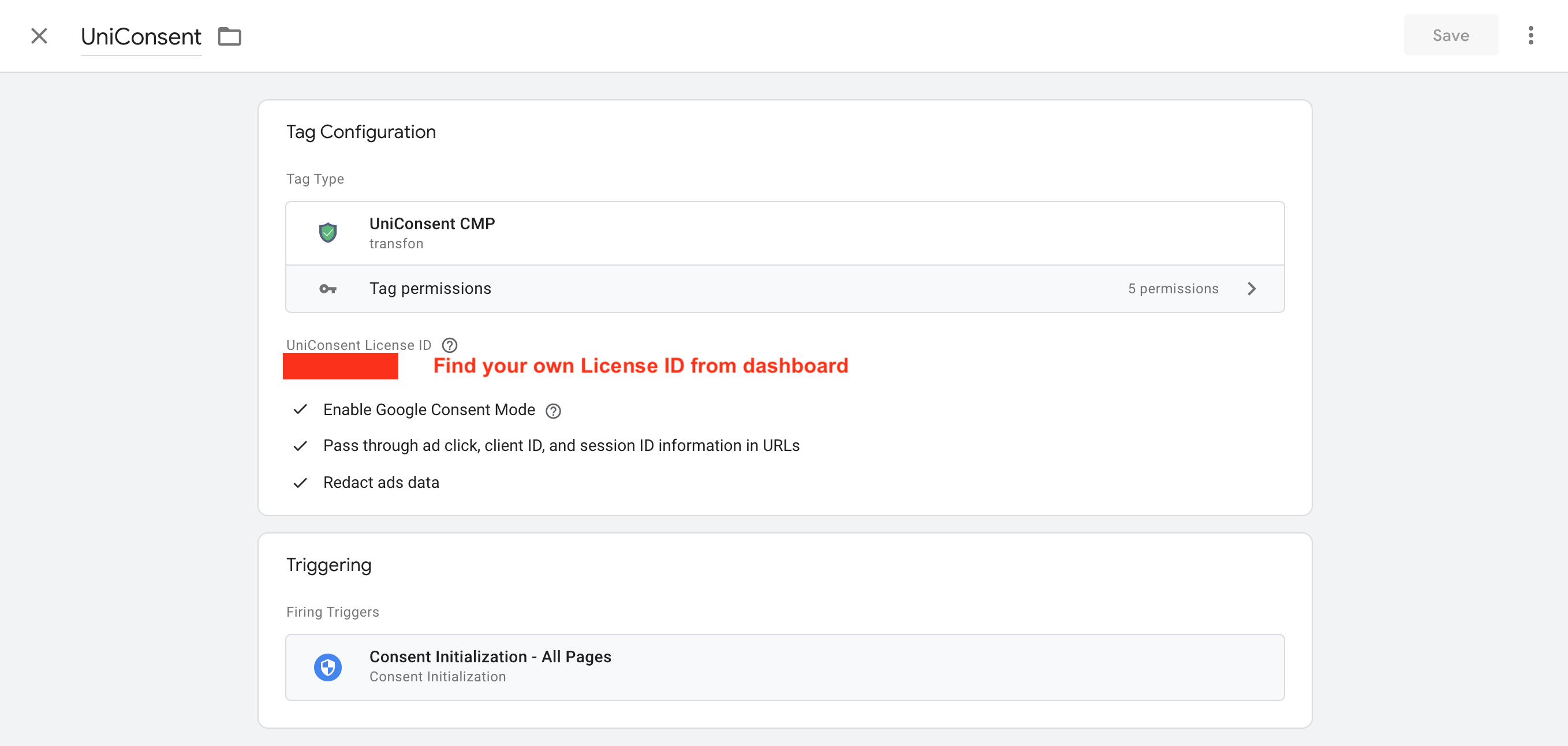Open the three-dot more options menu
This screenshot has height=746, width=1568.
click(x=1530, y=35)
